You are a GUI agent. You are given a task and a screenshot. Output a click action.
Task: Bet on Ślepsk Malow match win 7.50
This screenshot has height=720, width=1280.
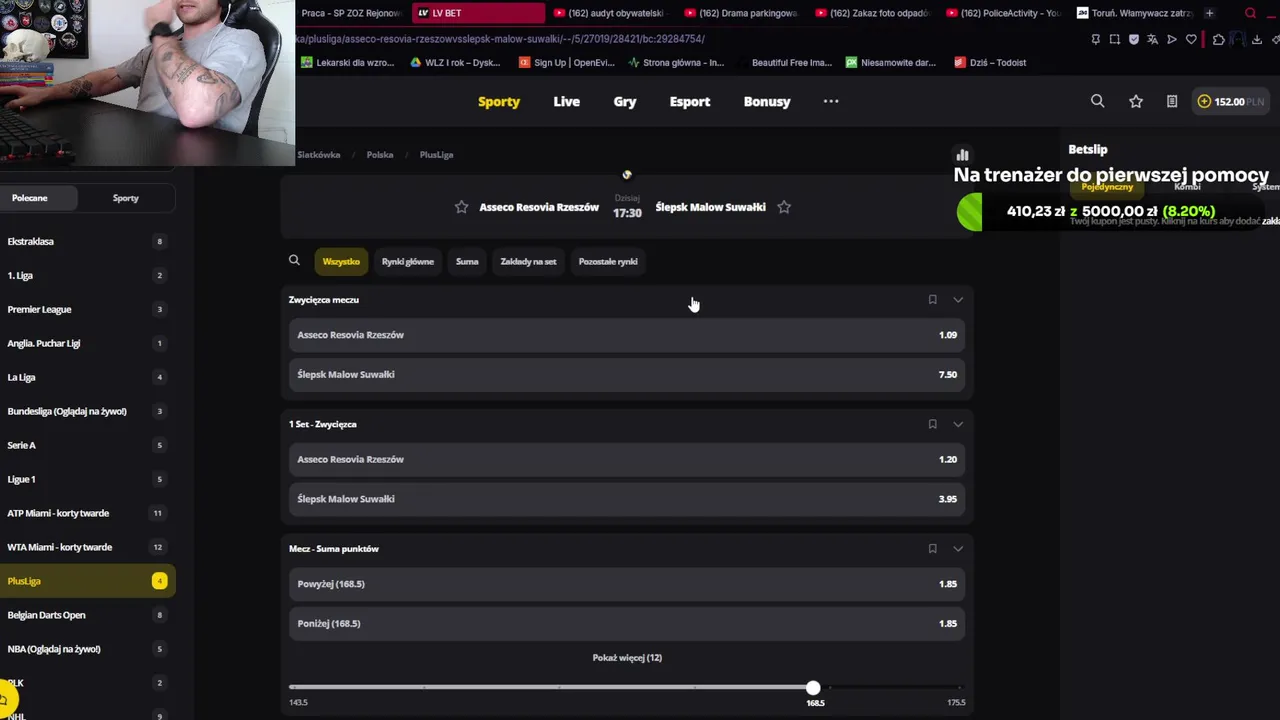627,374
